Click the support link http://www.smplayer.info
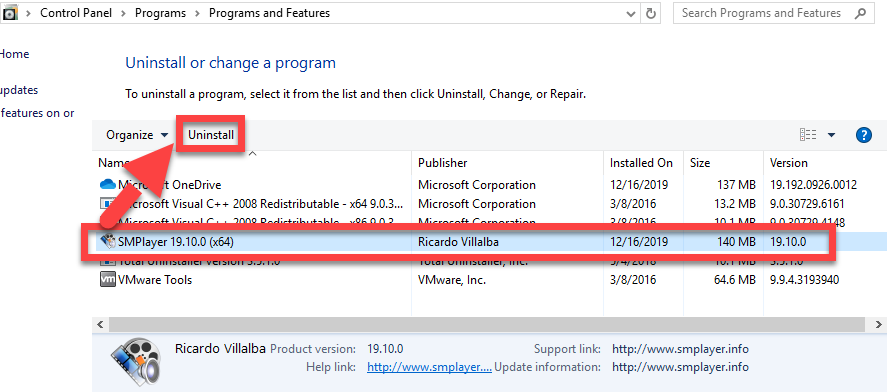The width and height of the screenshot is (887, 392). [680, 348]
